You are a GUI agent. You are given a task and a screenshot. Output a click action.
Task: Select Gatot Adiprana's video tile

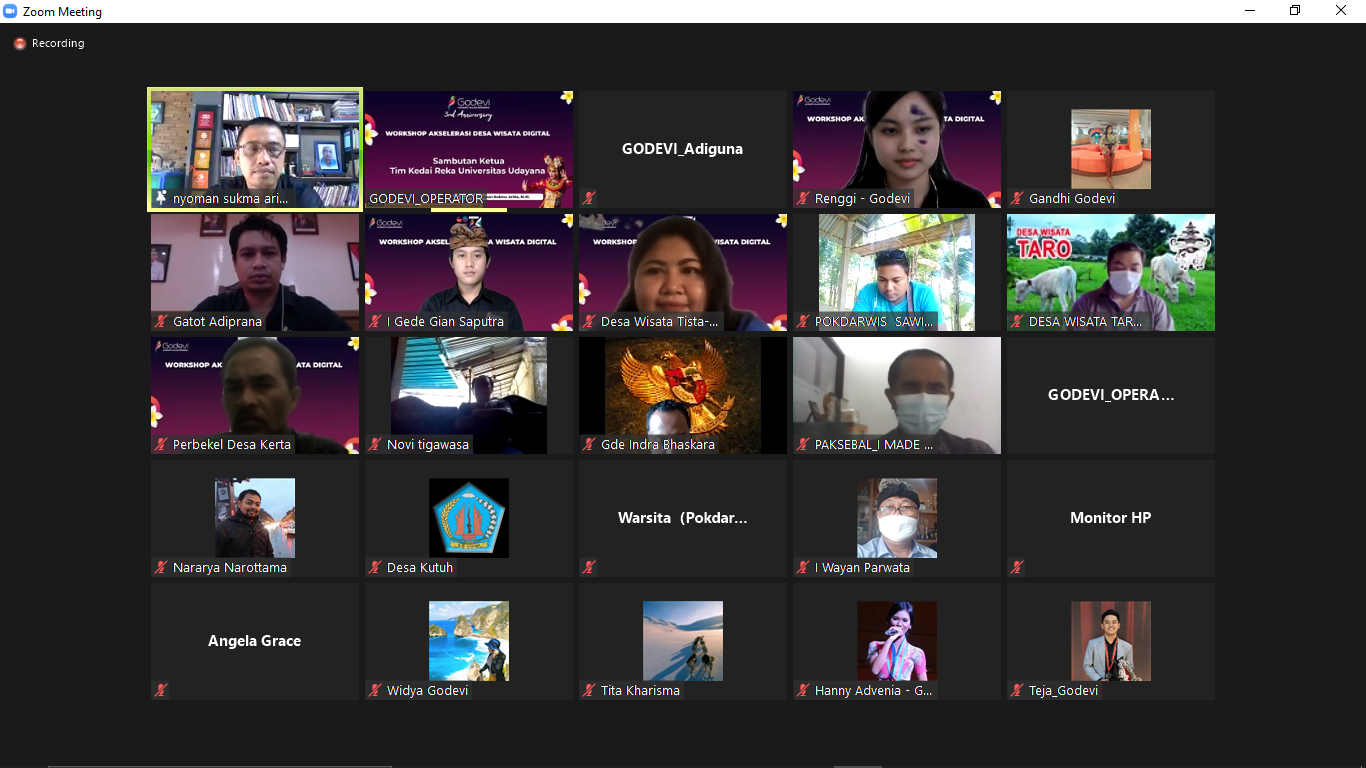[254, 272]
